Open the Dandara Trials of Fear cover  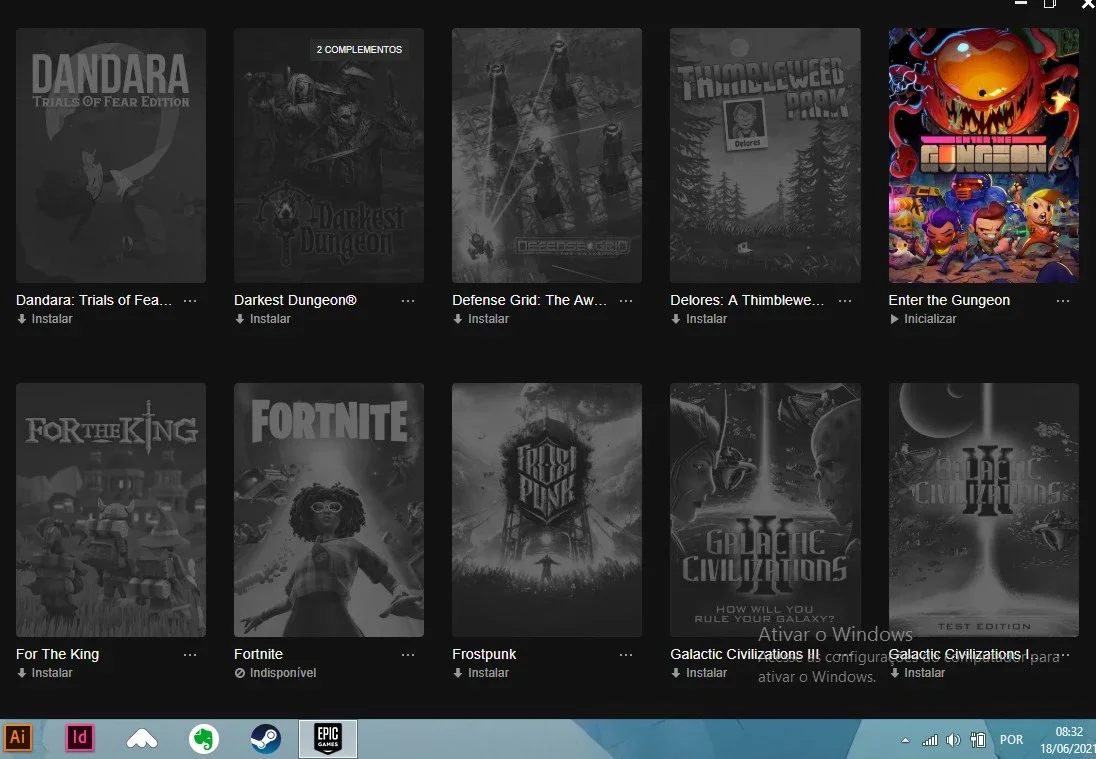110,155
